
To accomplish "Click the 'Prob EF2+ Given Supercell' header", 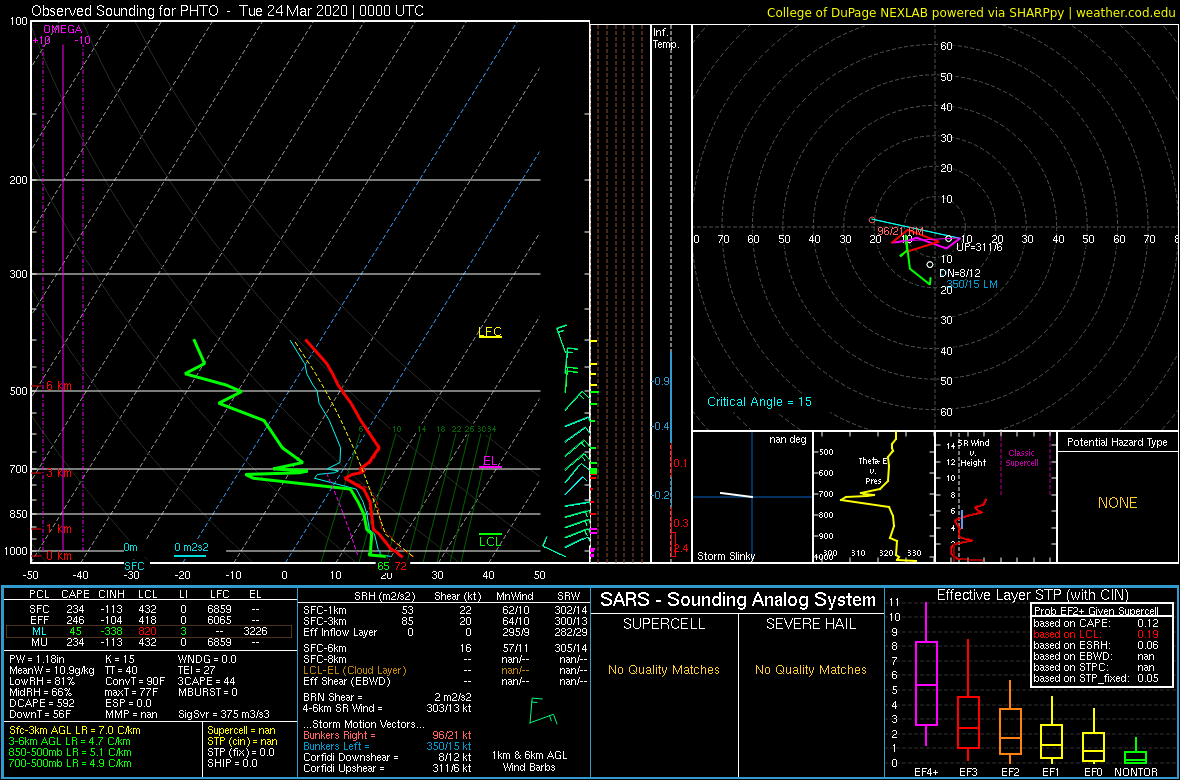I will (x=1094, y=611).
